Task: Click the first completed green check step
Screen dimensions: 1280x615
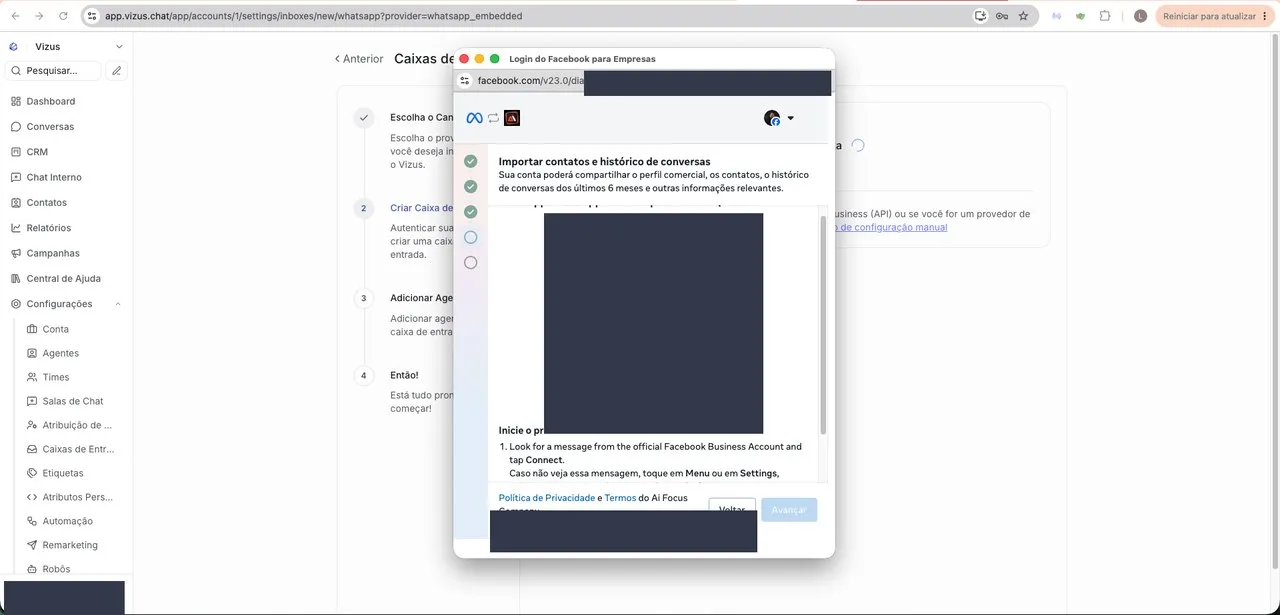Action: (x=471, y=161)
